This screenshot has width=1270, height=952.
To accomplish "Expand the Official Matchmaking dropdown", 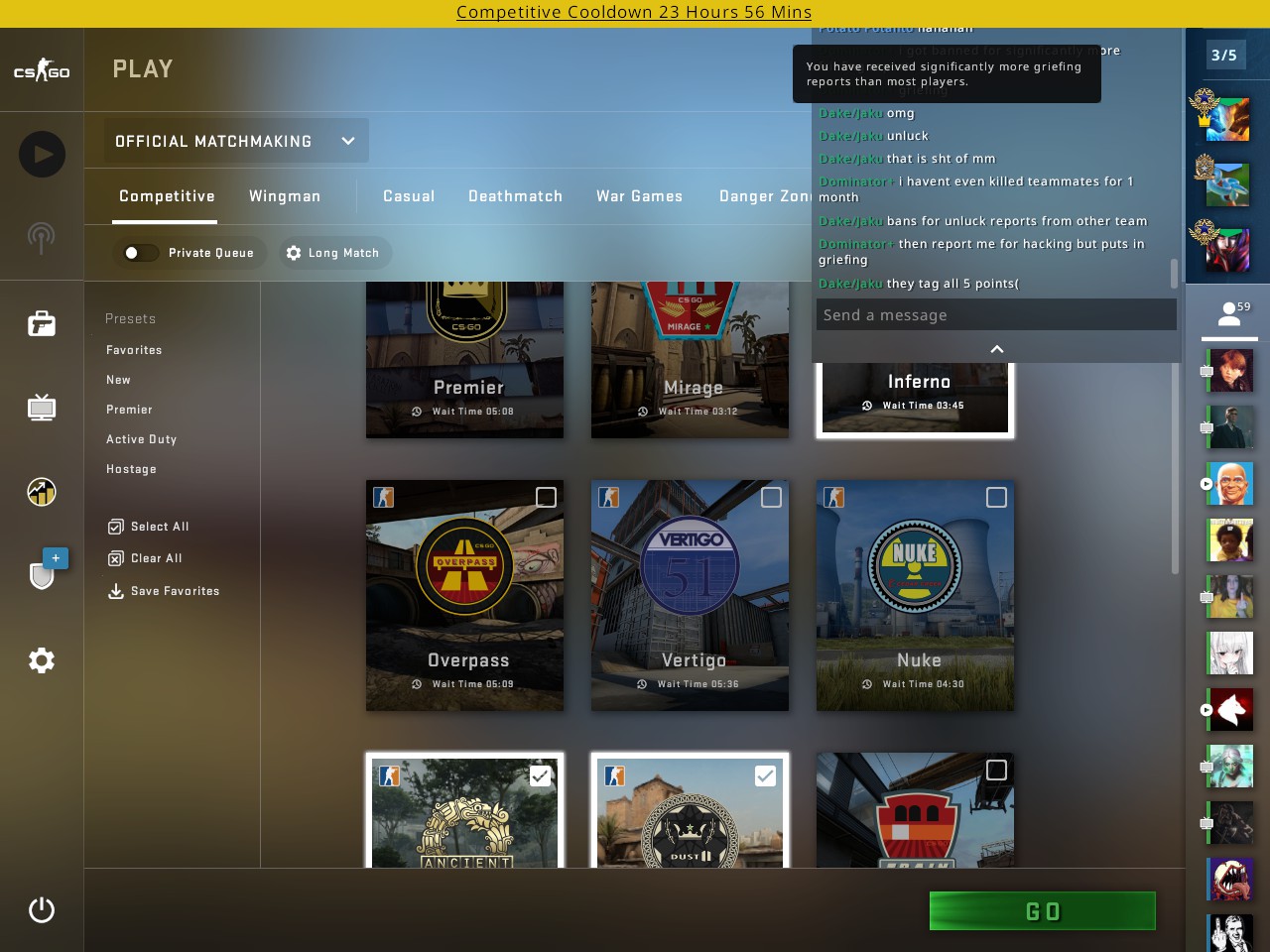I will coord(236,141).
